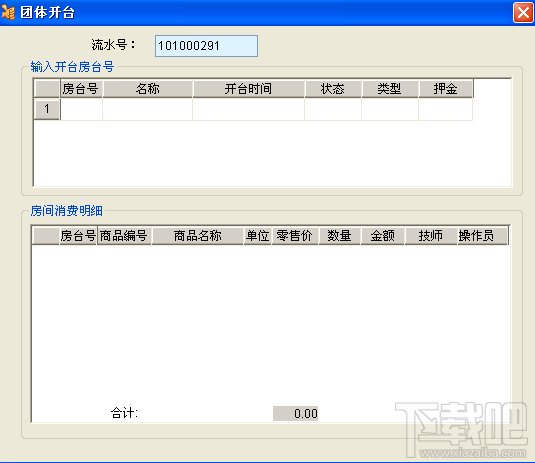This screenshot has height=463, width=535.
Task: Click the 房台号 header in 房间消费明细 table
Action: pos(78,236)
